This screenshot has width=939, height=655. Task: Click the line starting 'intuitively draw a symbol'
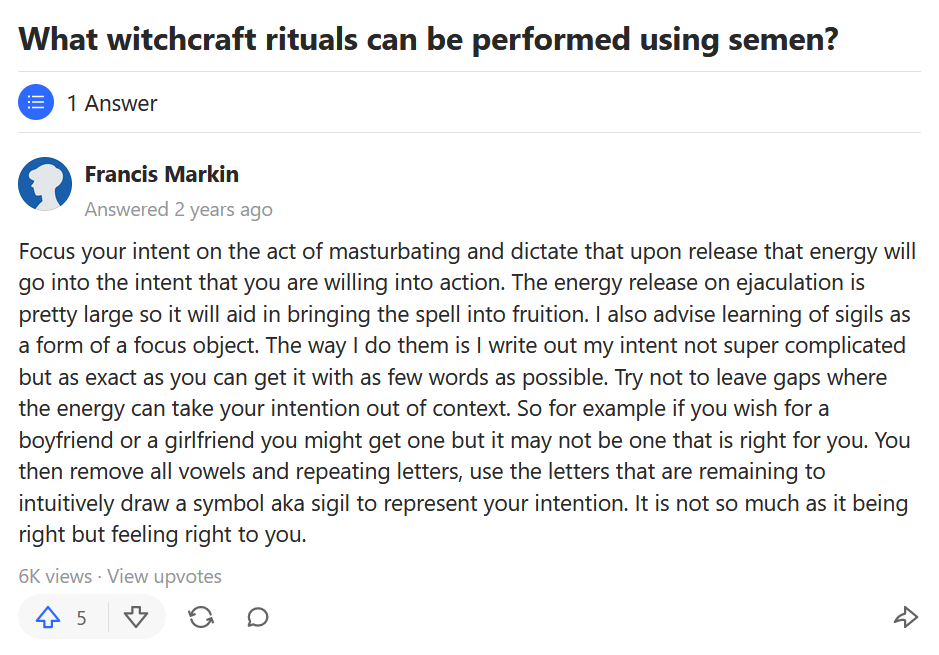[463, 503]
